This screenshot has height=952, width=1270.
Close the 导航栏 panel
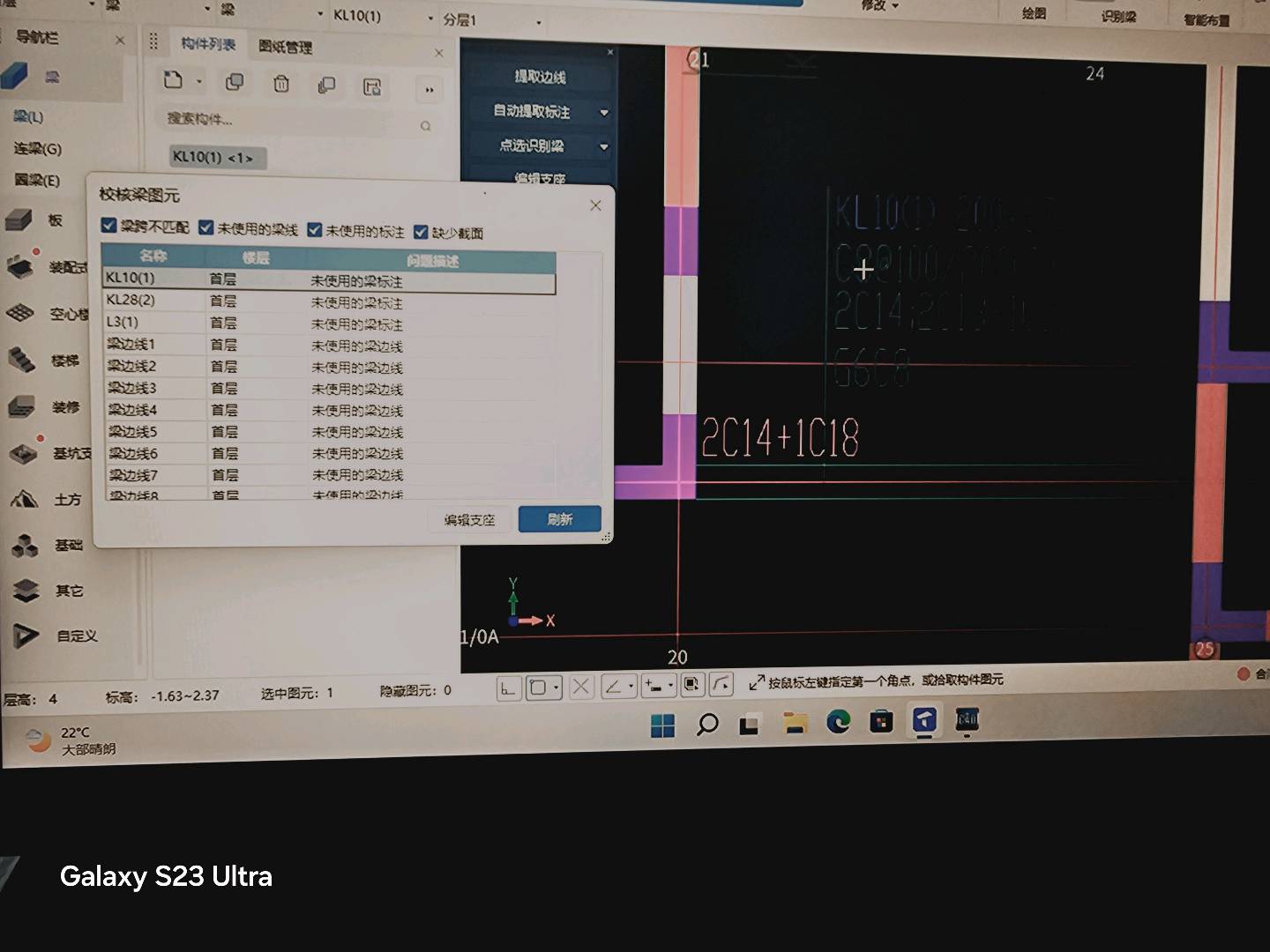[x=120, y=40]
